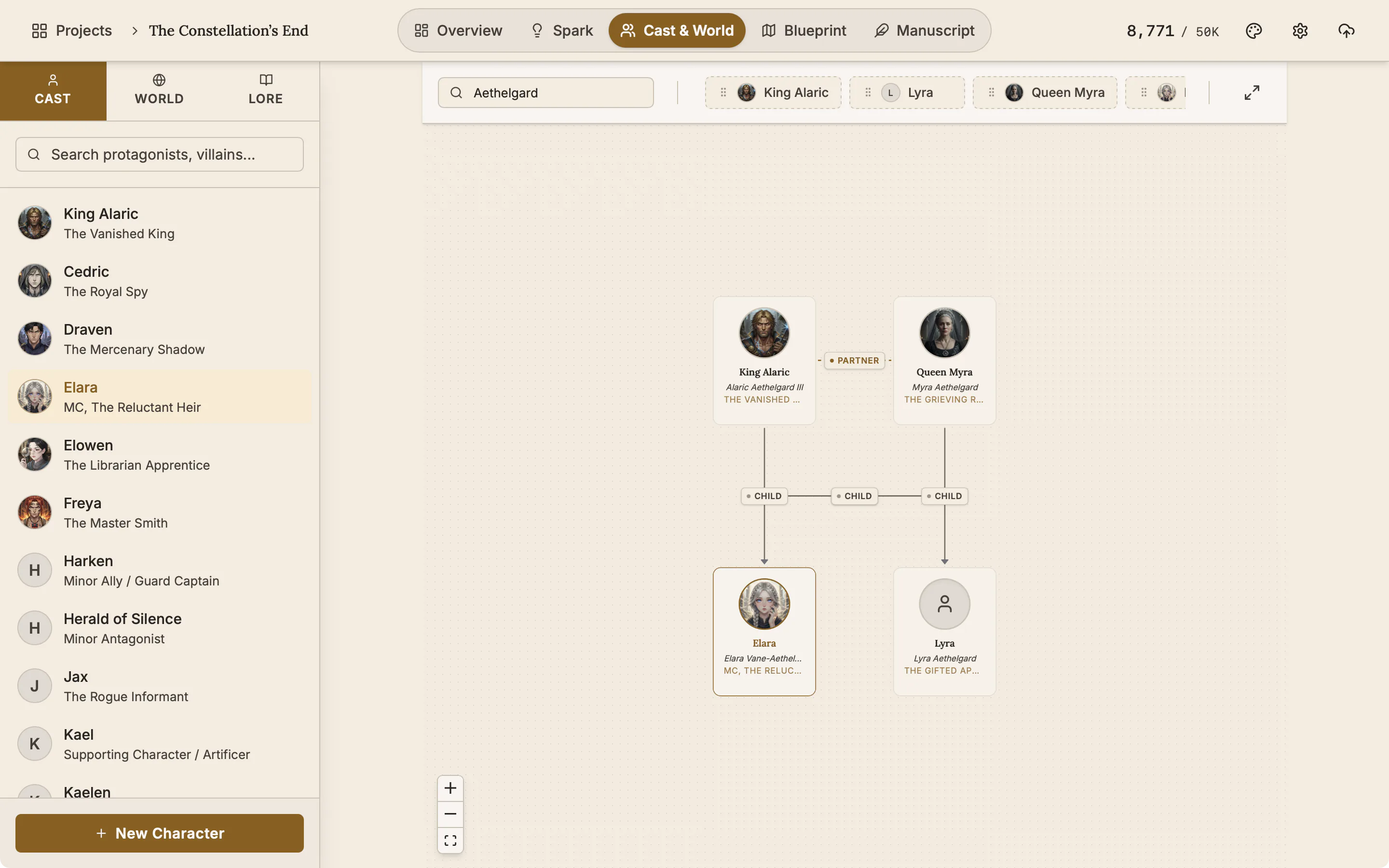Focus the Search protagonists, villains field
1389x868 pixels.
tap(160, 154)
